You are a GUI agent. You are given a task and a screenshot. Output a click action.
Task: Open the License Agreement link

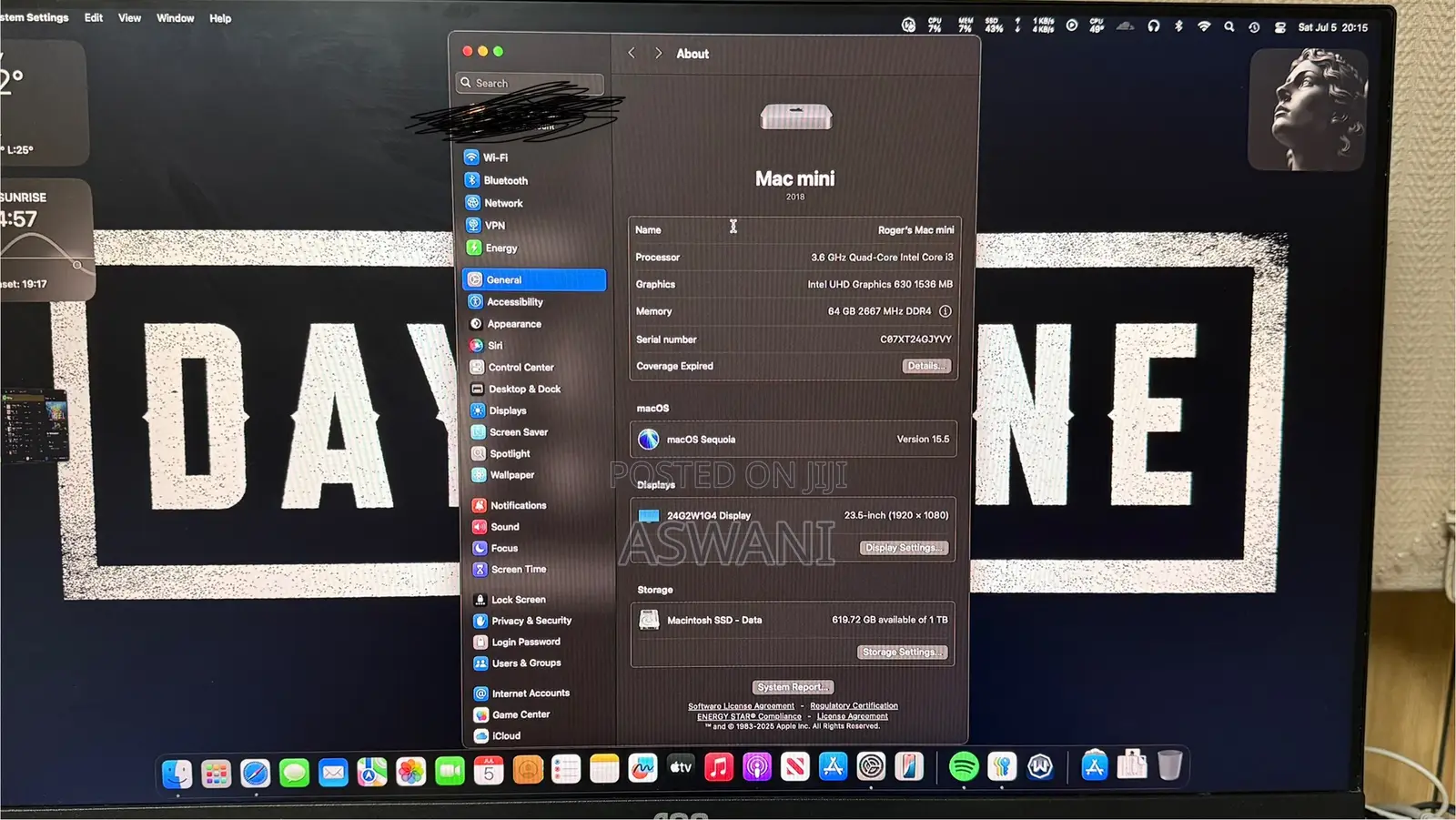click(852, 716)
